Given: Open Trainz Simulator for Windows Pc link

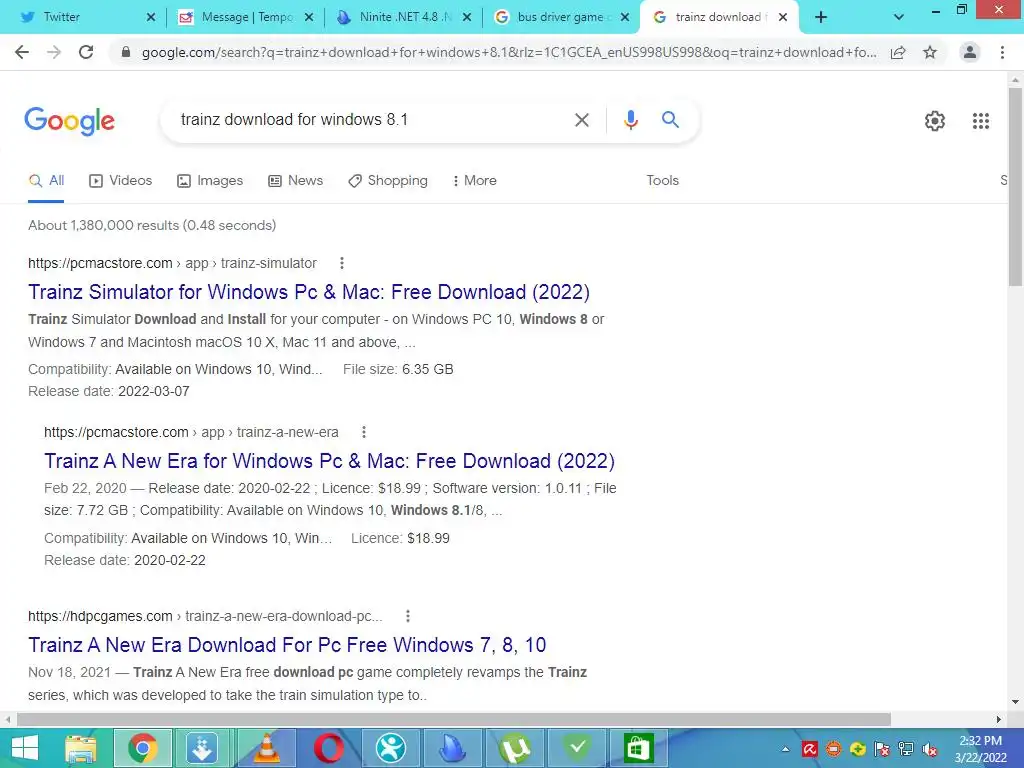Looking at the screenshot, I should point(309,292).
